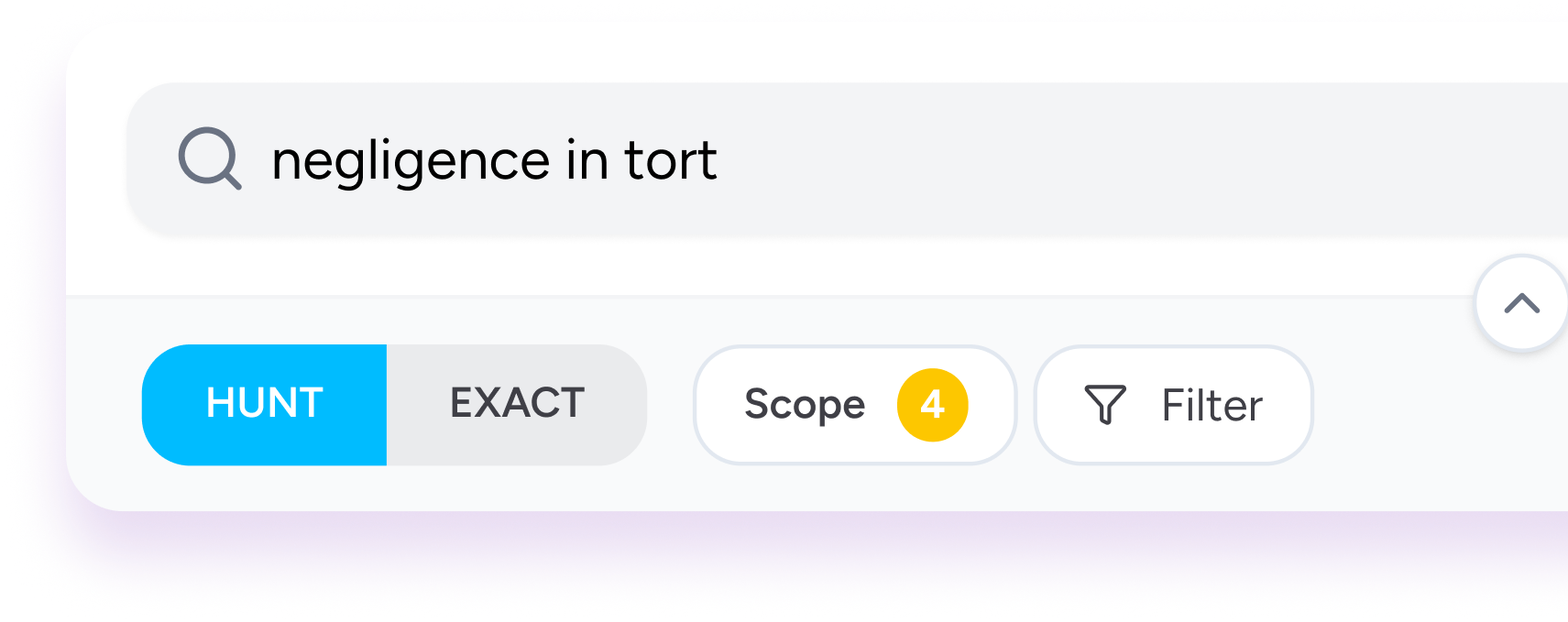
Task: Click the search field containing negligence in tort
Action: [641, 158]
